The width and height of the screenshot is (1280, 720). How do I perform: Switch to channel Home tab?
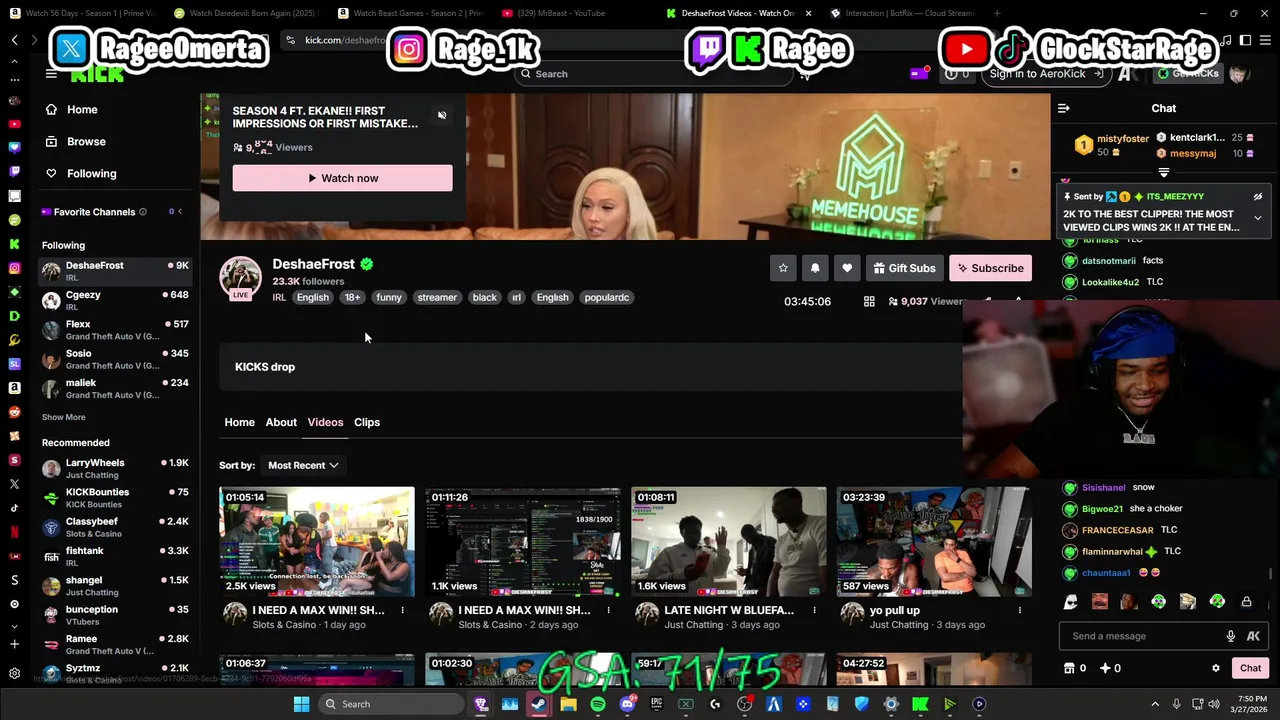pyautogui.click(x=239, y=422)
